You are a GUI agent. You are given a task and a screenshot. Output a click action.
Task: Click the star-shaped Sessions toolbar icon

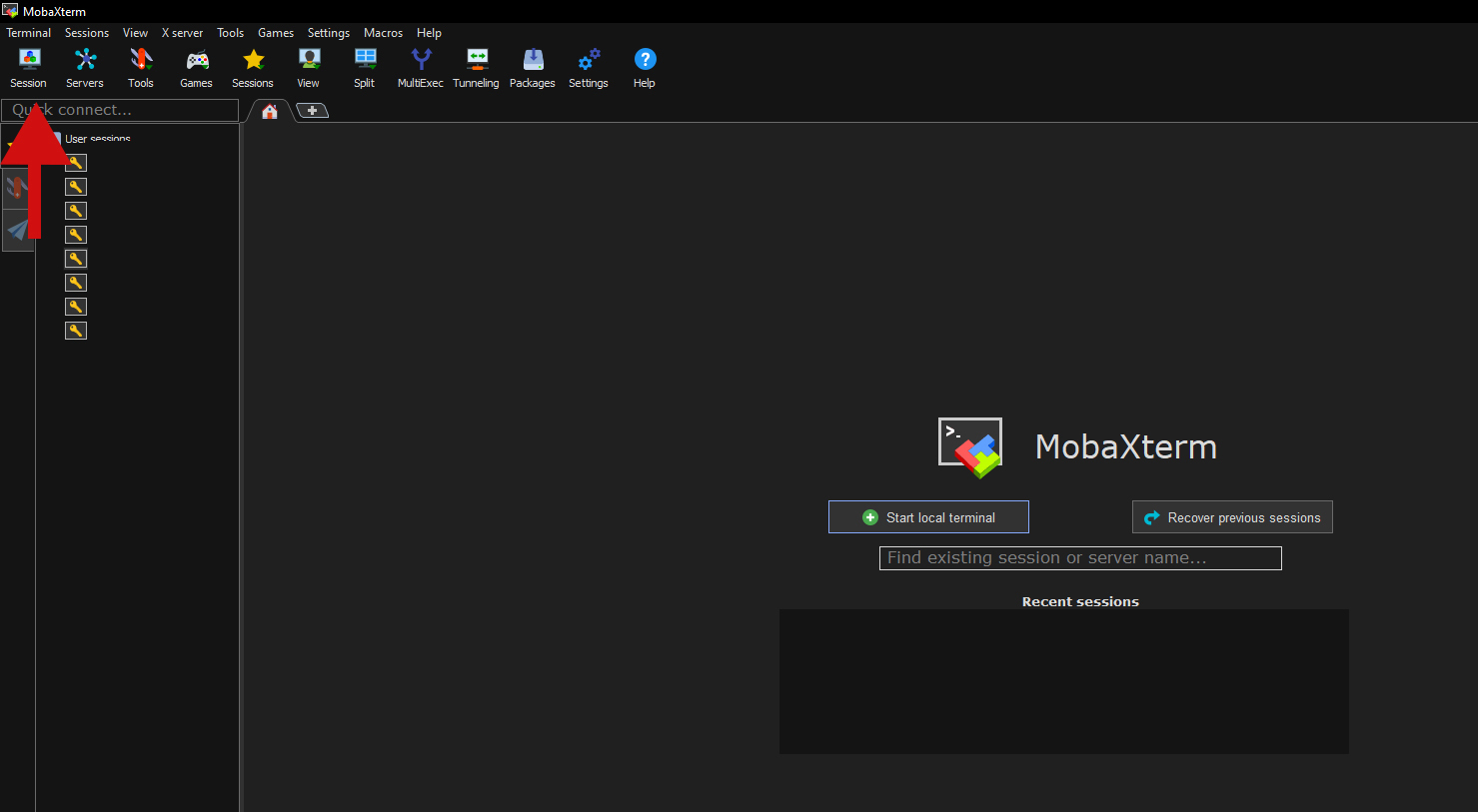click(x=253, y=69)
